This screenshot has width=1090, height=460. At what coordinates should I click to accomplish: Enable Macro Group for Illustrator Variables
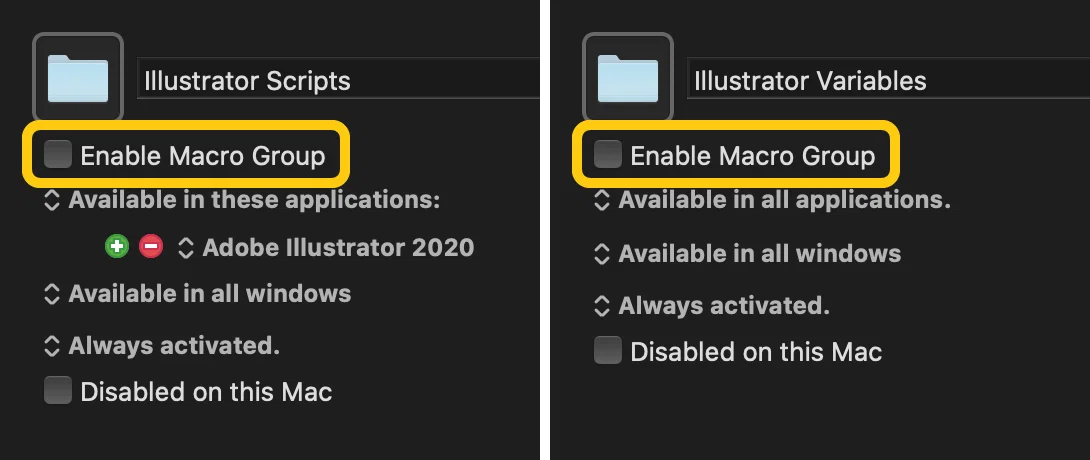(608, 154)
